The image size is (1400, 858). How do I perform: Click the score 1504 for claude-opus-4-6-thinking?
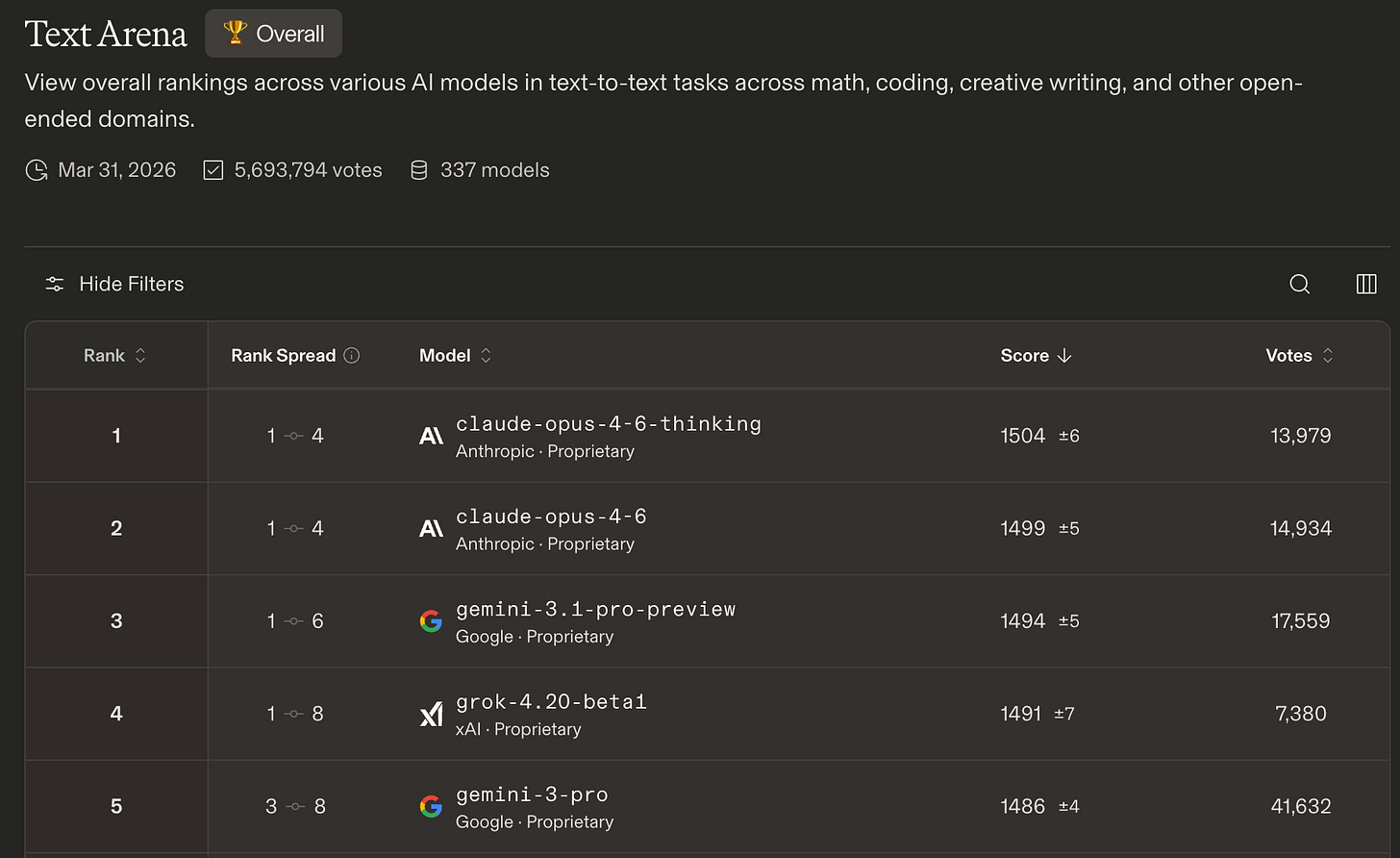click(1022, 436)
